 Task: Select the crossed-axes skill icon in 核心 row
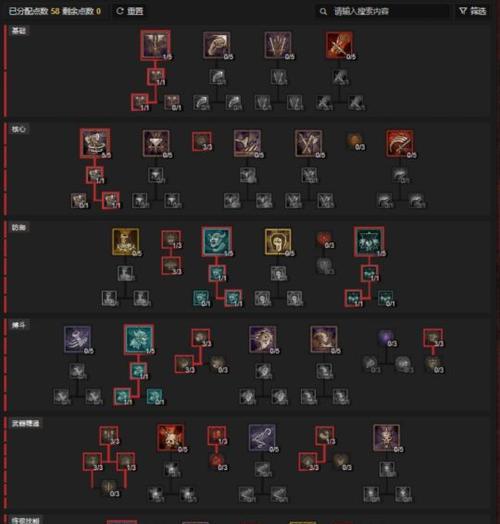308,143
